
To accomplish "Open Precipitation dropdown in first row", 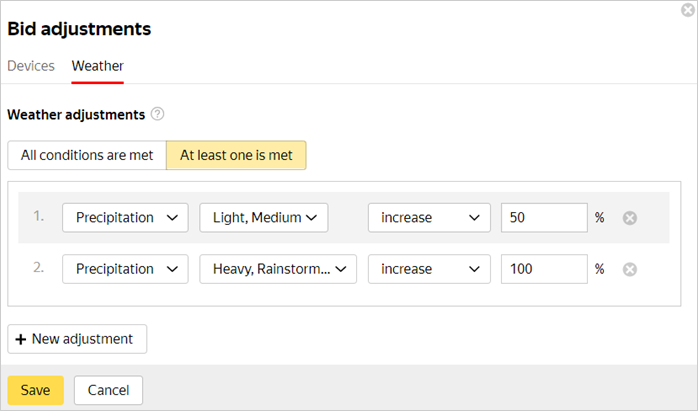I will click(x=125, y=217).
